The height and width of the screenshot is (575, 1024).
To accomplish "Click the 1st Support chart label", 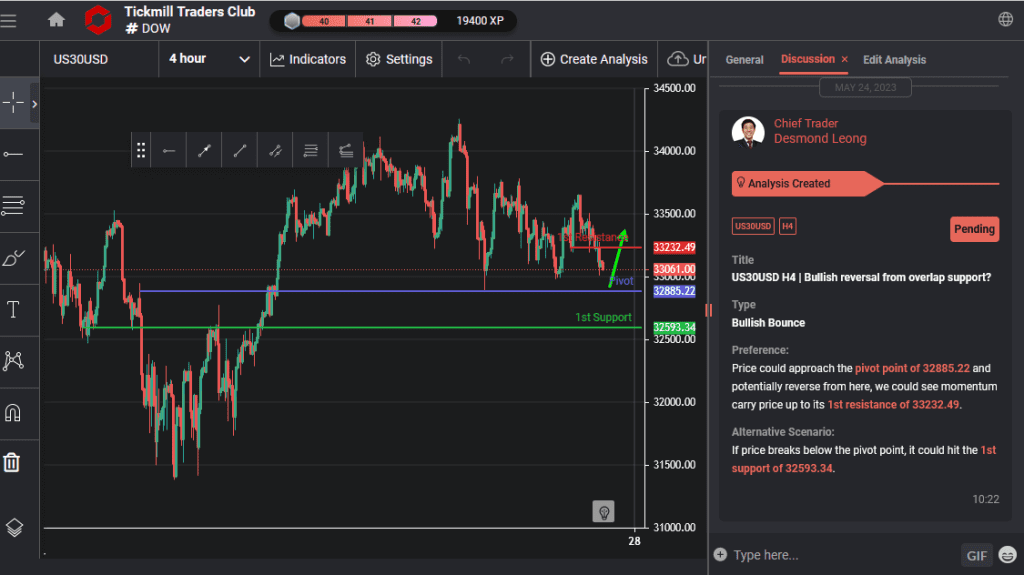I will tap(603, 317).
